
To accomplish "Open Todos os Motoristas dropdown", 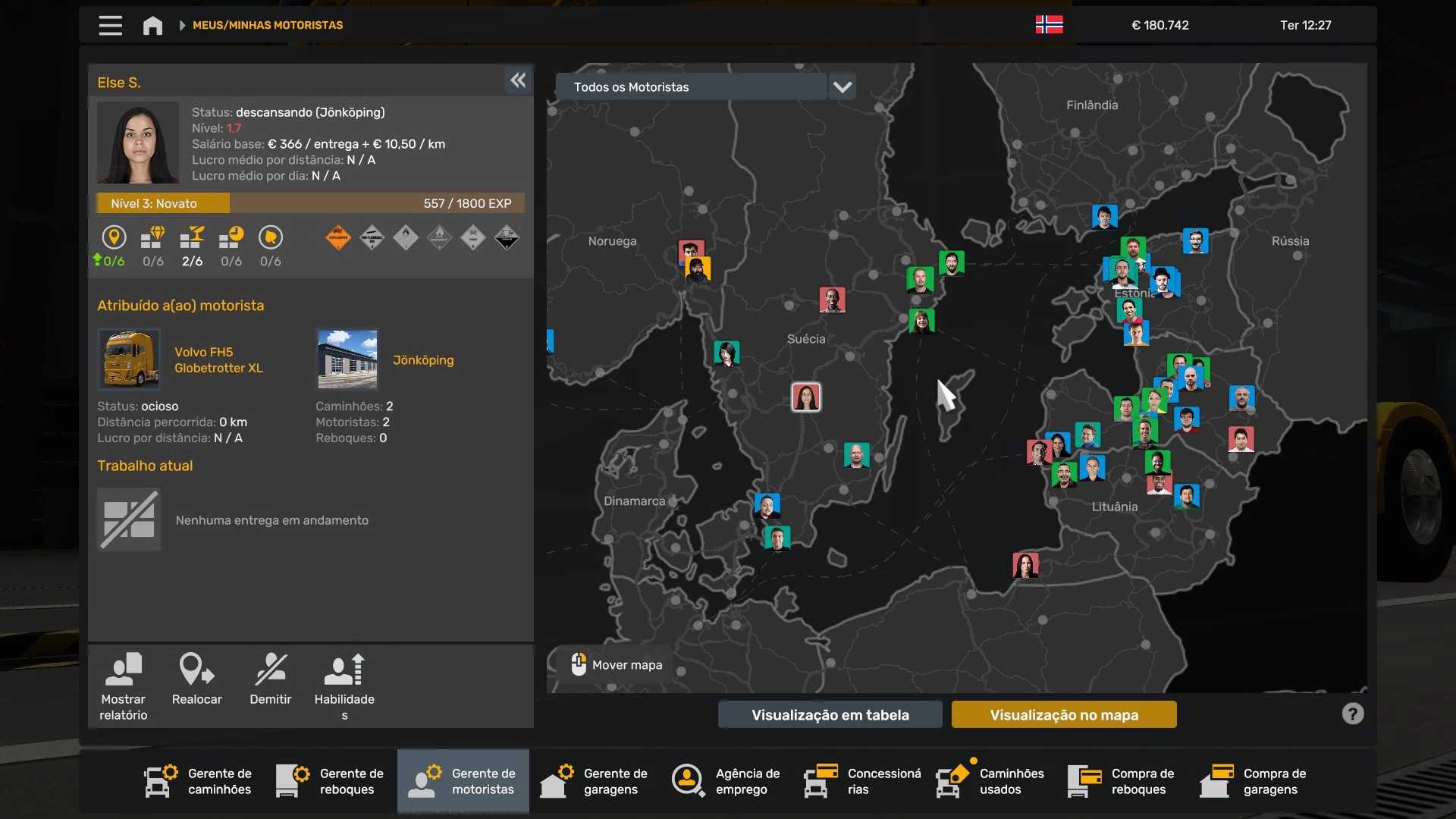I will click(690, 87).
